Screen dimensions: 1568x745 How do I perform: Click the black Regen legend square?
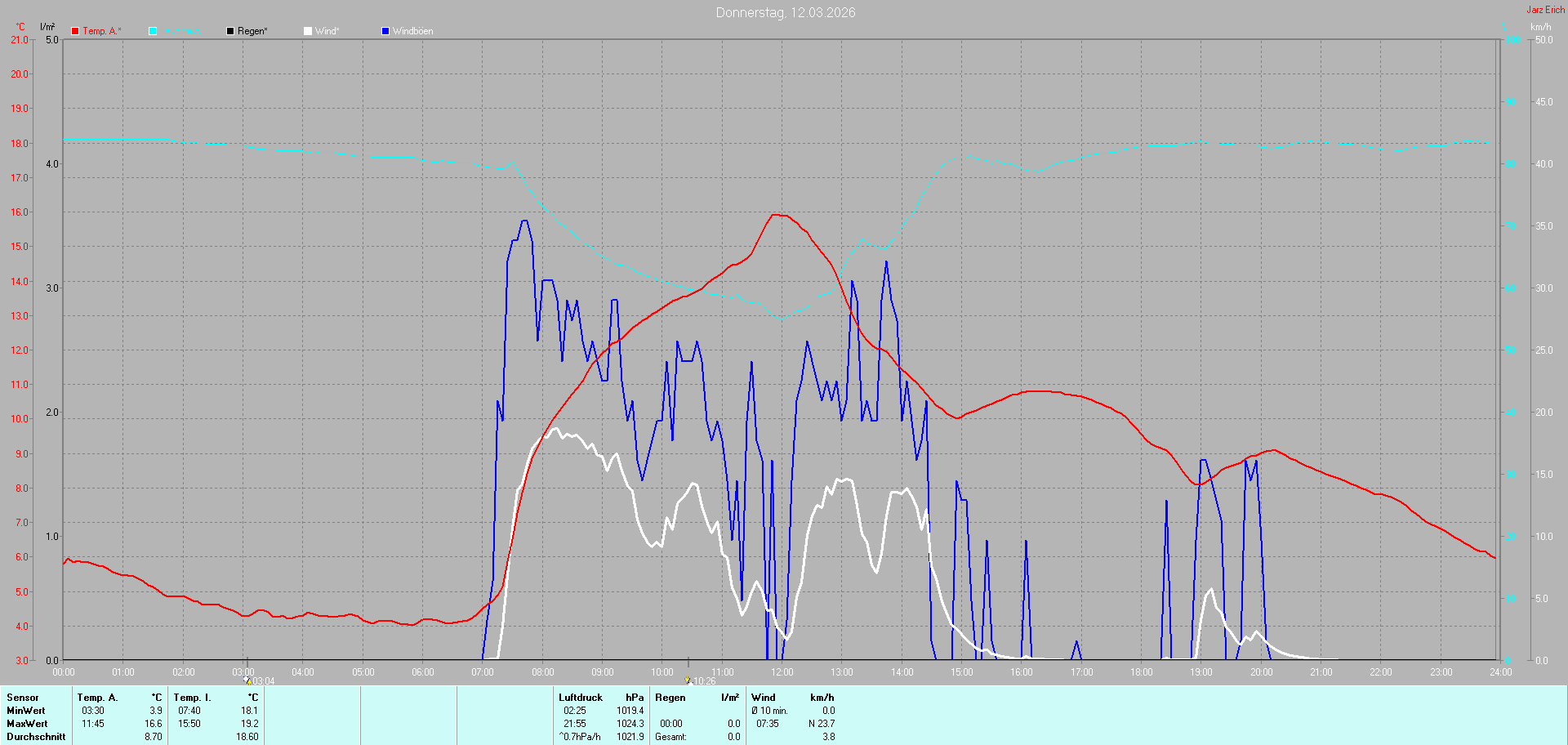tap(230, 31)
